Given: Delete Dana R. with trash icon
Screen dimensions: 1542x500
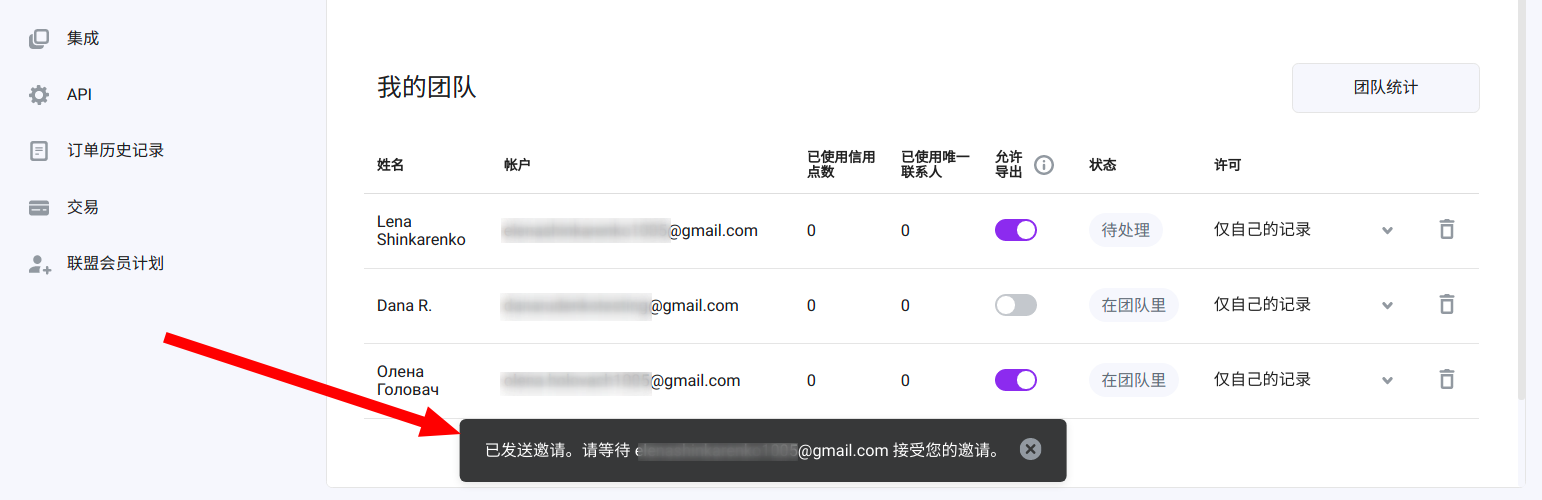Looking at the screenshot, I should [x=1446, y=304].
